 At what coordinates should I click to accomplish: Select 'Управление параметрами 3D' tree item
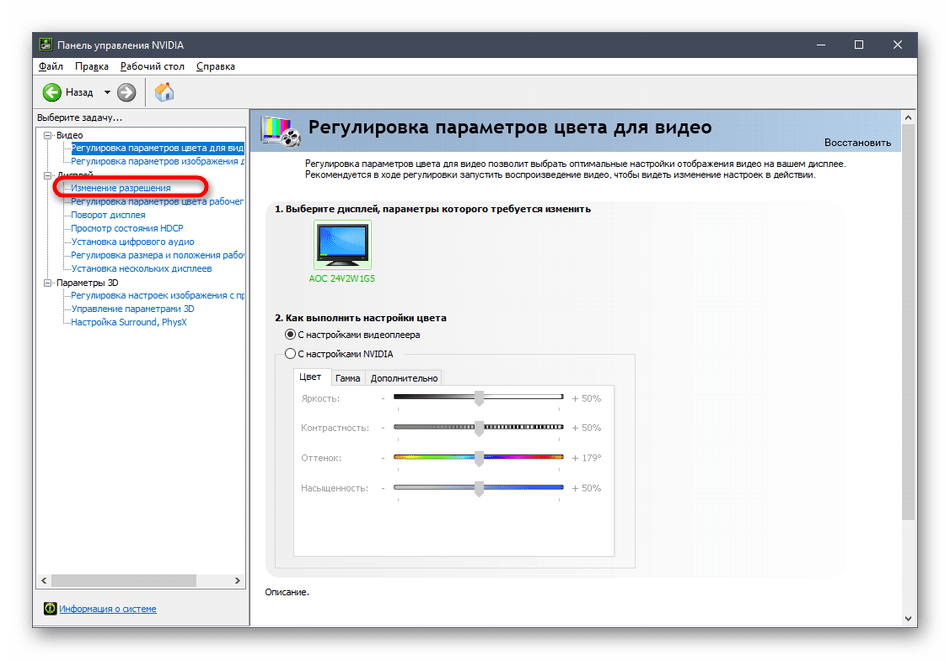132,309
